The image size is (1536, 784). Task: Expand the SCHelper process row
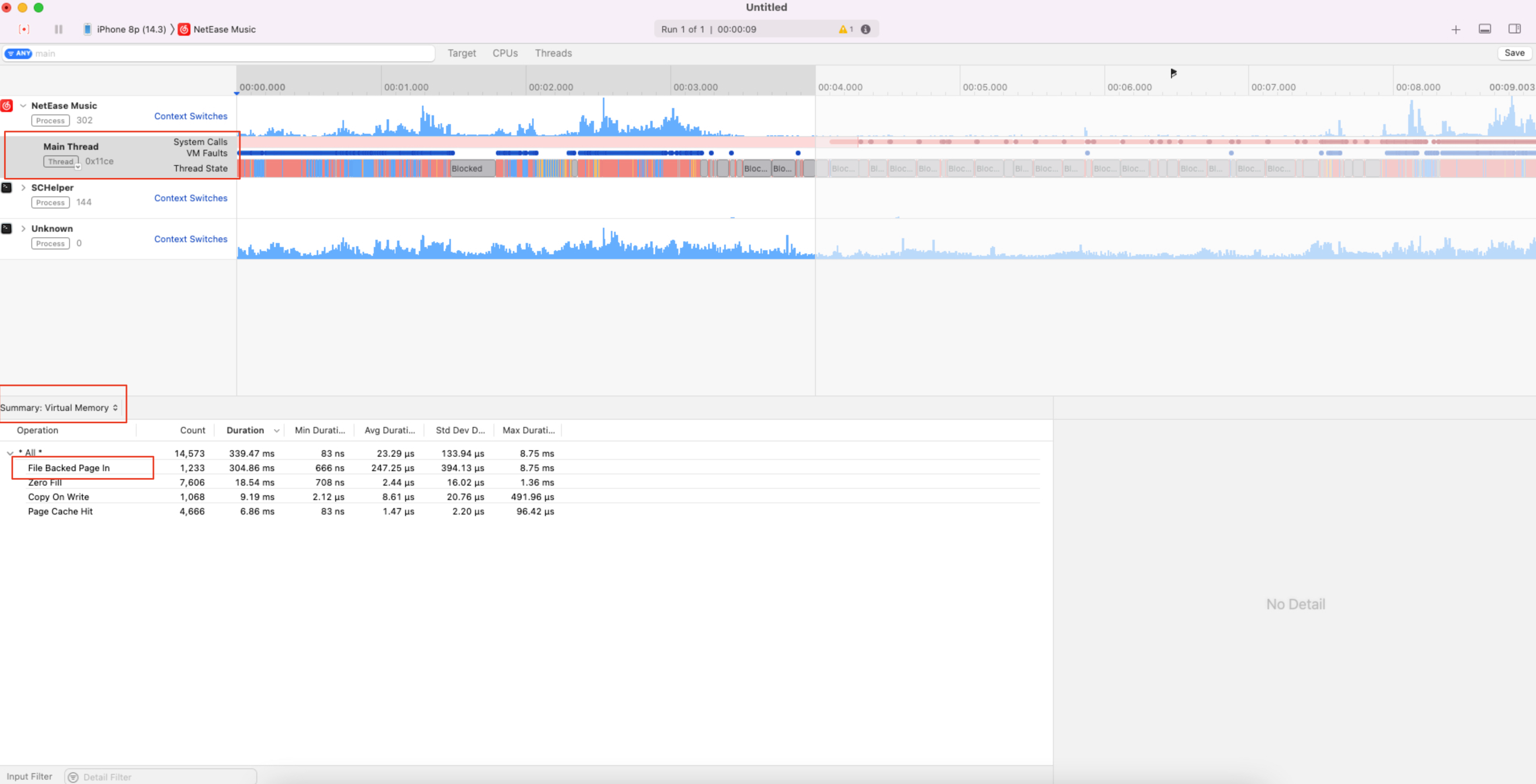pyautogui.click(x=23, y=188)
